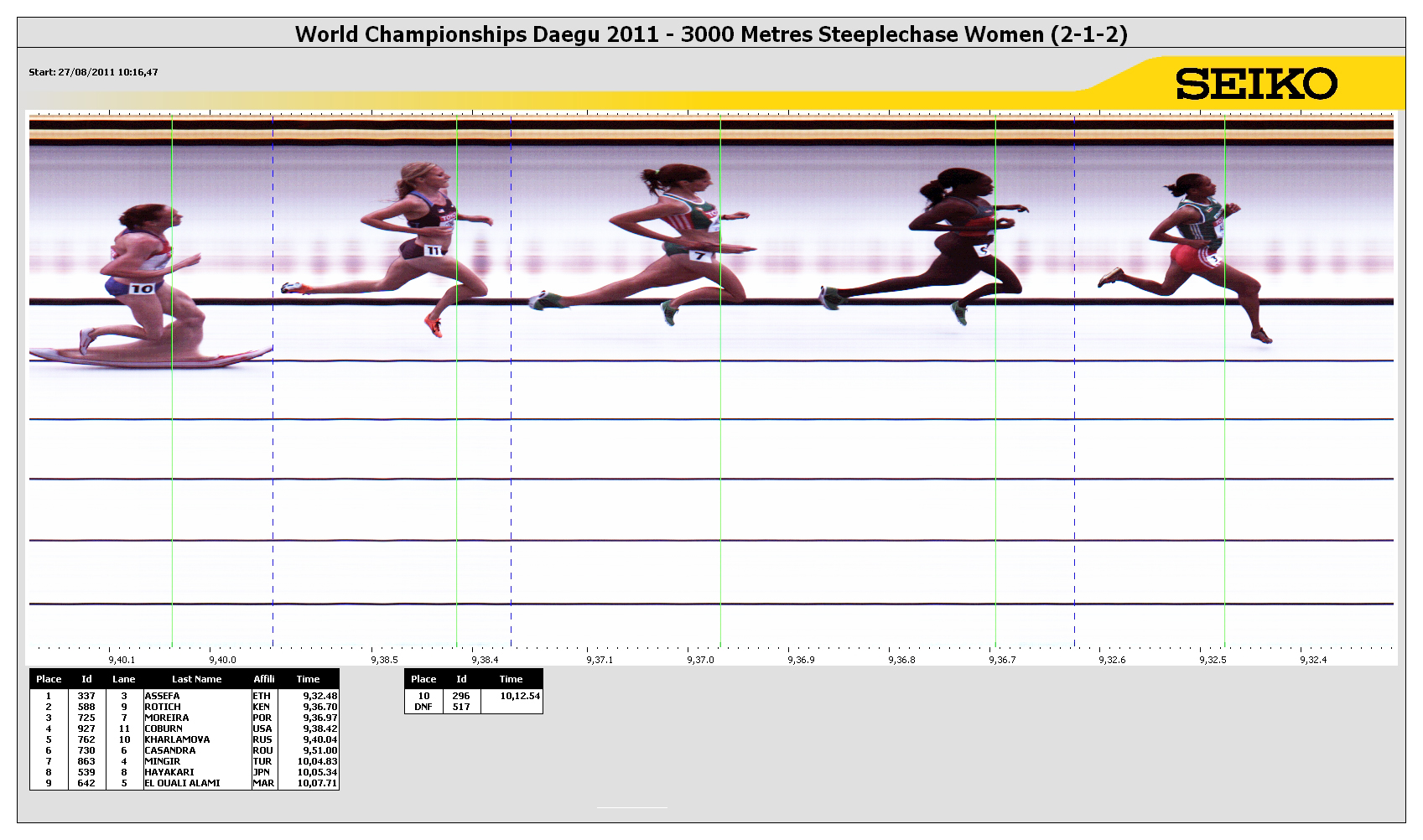Click the SEIKO logo
Image resolution: width=1423 pixels, height=840 pixels.
[x=1255, y=85]
